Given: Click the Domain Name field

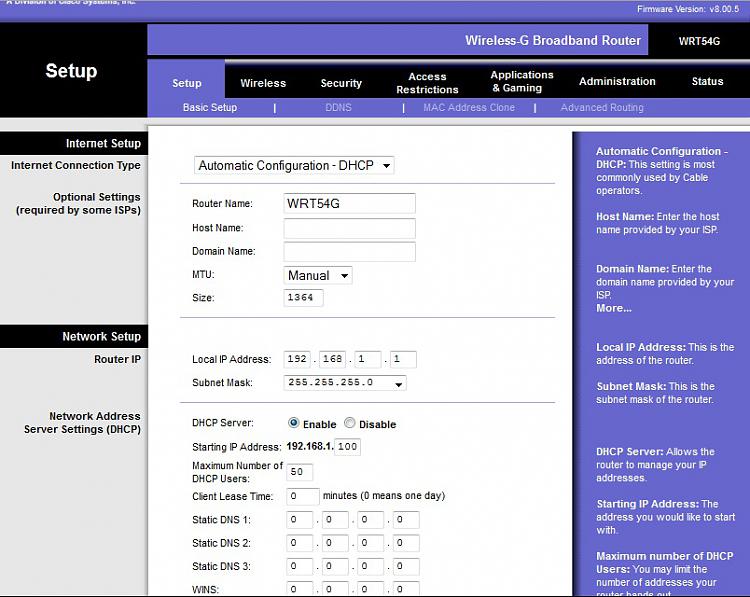Looking at the screenshot, I should point(350,252).
